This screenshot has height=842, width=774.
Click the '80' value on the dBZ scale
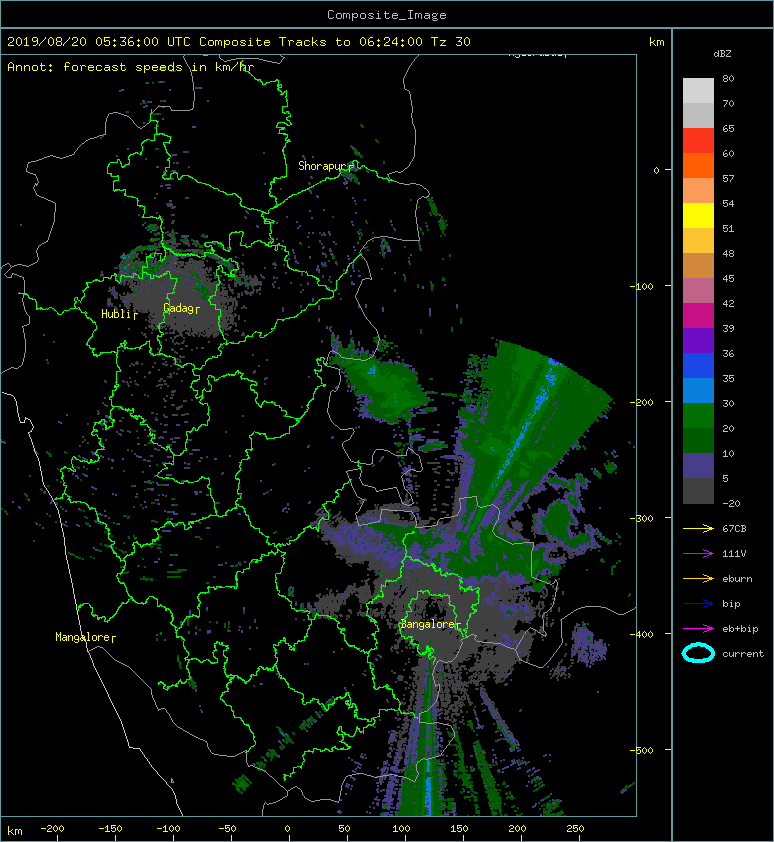pyautogui.click(x=728, y=78)
